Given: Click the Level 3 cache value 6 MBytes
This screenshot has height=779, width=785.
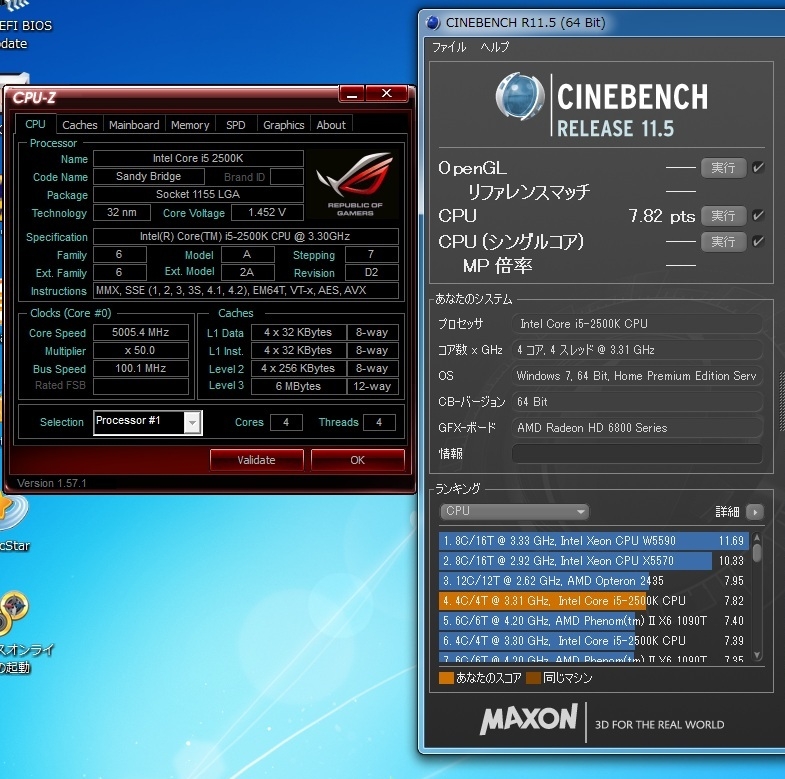Looking at the screenshot, I should [298, 386].
